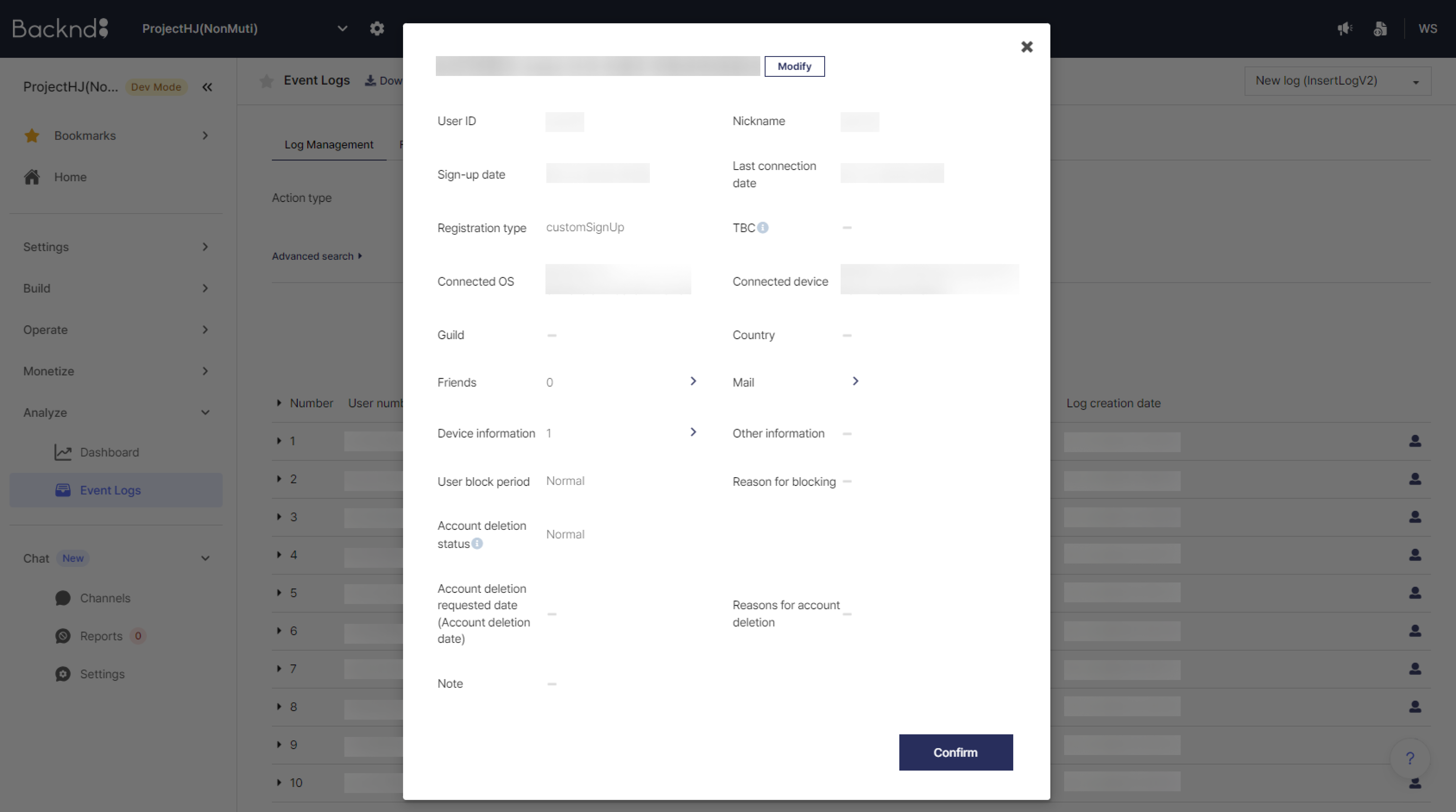Click user profile icon in row 7
Screen dimensions: 1456x812
(1415, 669)
